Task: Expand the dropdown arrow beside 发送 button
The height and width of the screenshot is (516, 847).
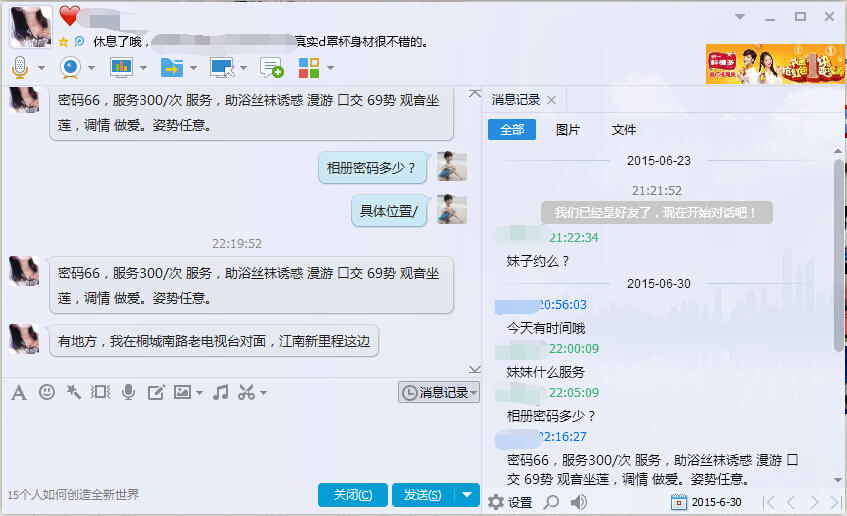Action: 468,495
